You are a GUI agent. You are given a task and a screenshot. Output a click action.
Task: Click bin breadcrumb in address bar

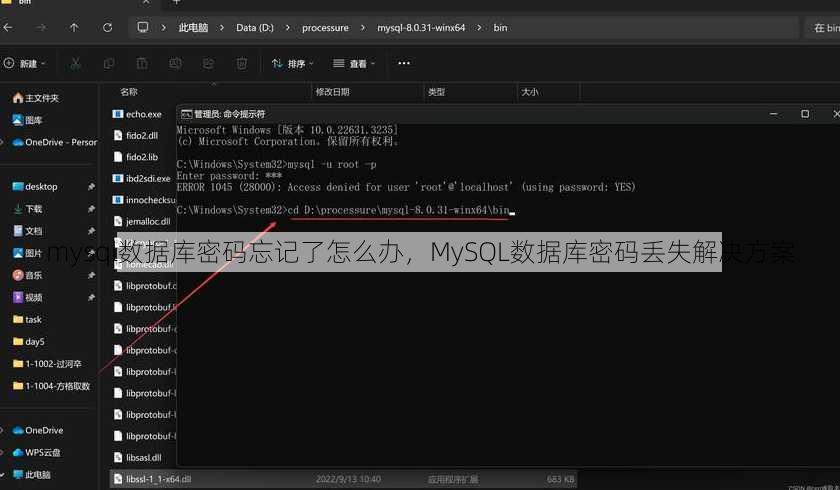pyautogui.click(x=500, y=27)
